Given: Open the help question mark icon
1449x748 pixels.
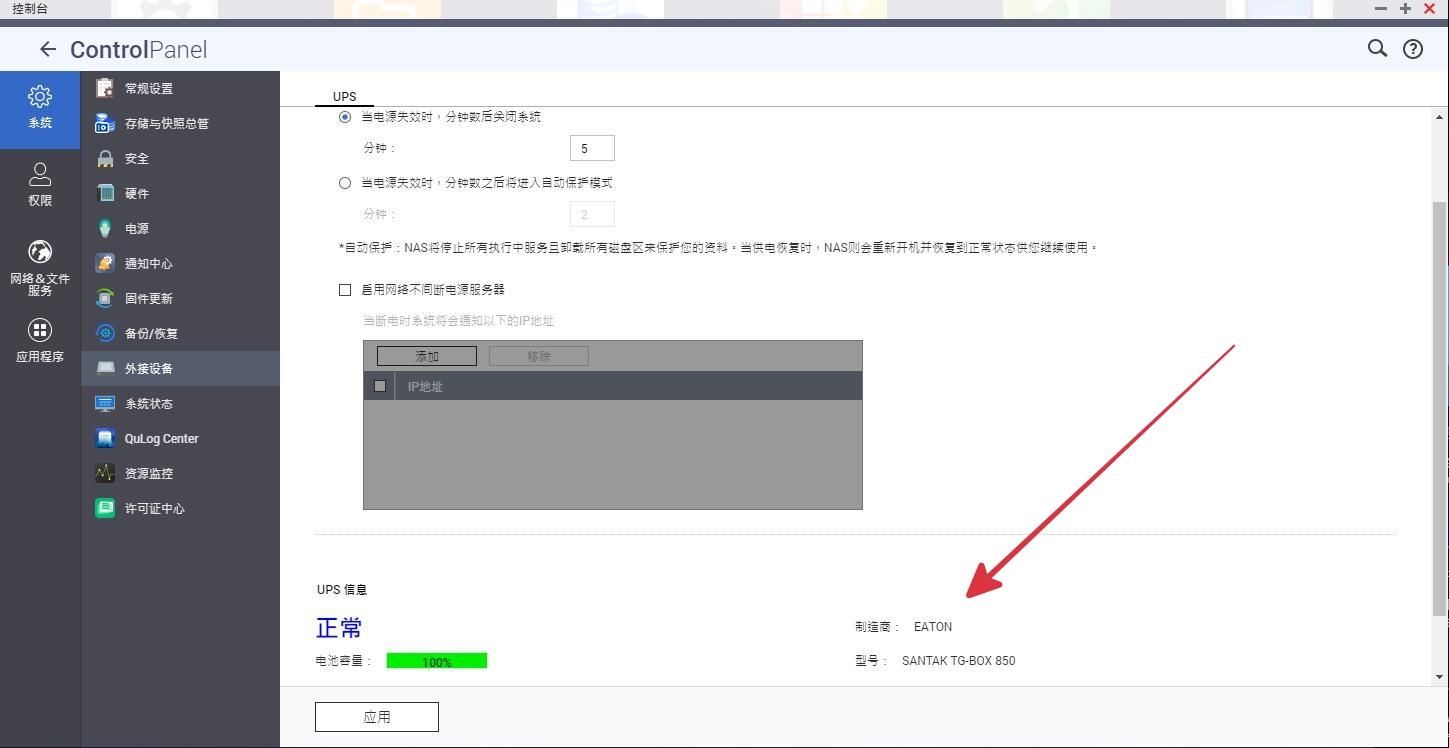Looking at the screenshot, I should [1413, 48].
